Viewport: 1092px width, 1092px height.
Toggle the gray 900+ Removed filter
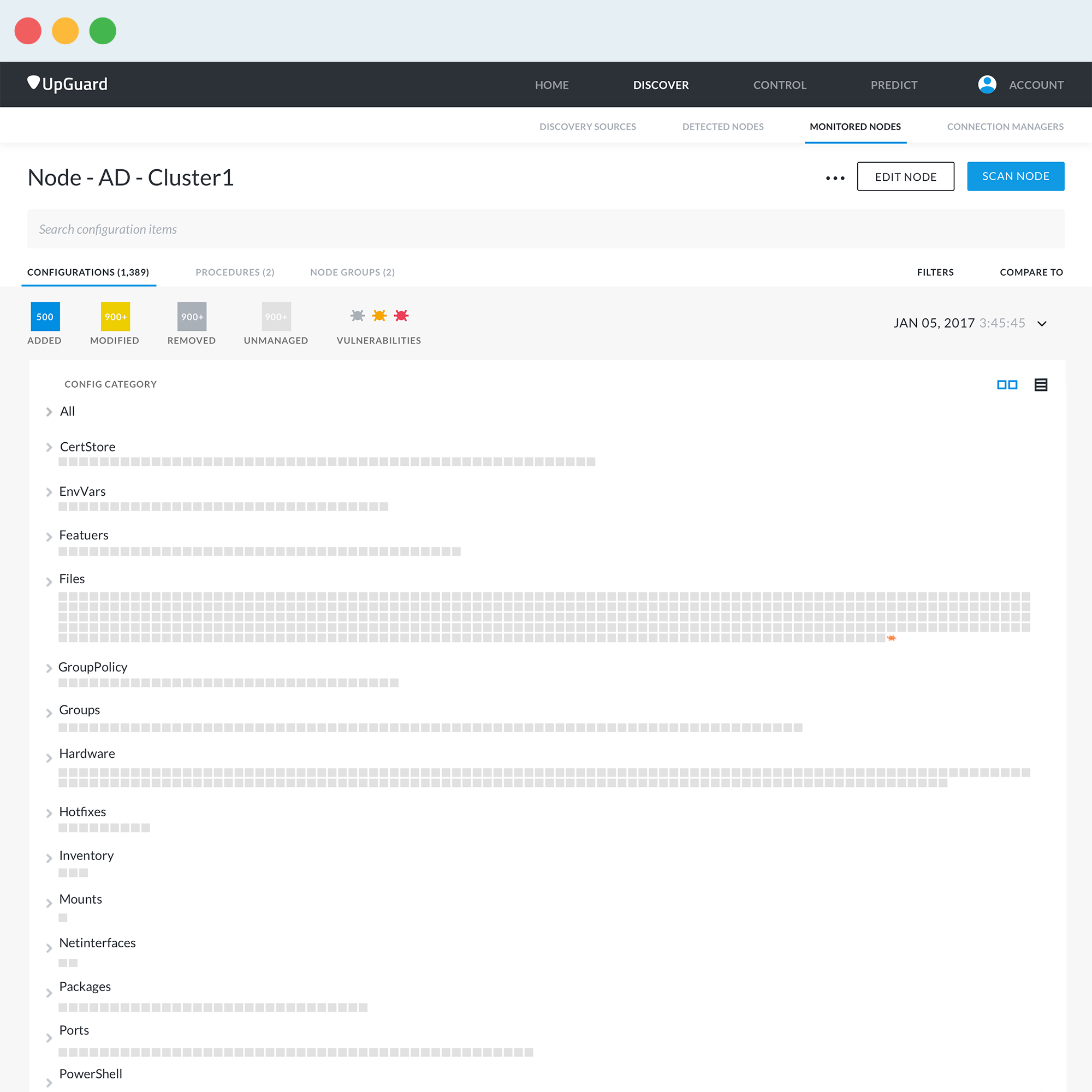192,317
